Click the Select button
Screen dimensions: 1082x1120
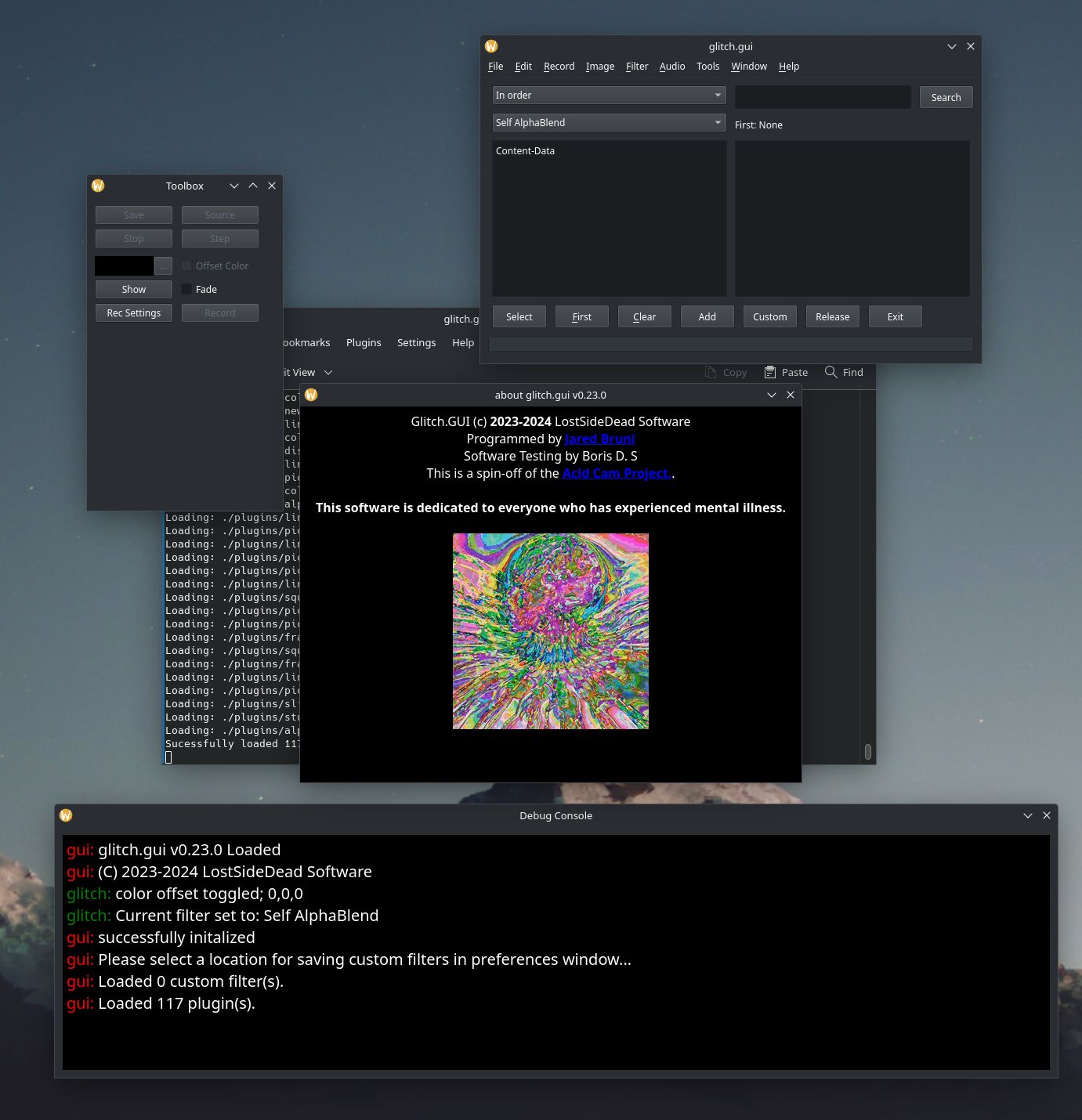pyautogui.click(x=519, y=316)
